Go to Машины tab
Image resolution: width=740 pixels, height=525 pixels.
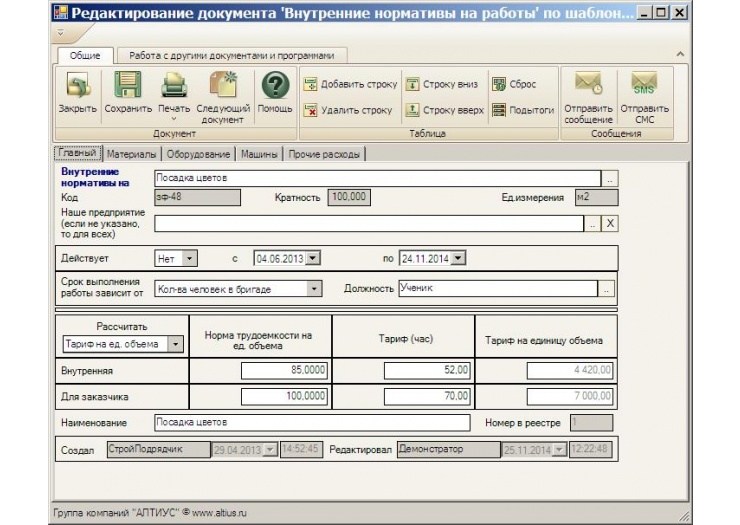[259, 154]
